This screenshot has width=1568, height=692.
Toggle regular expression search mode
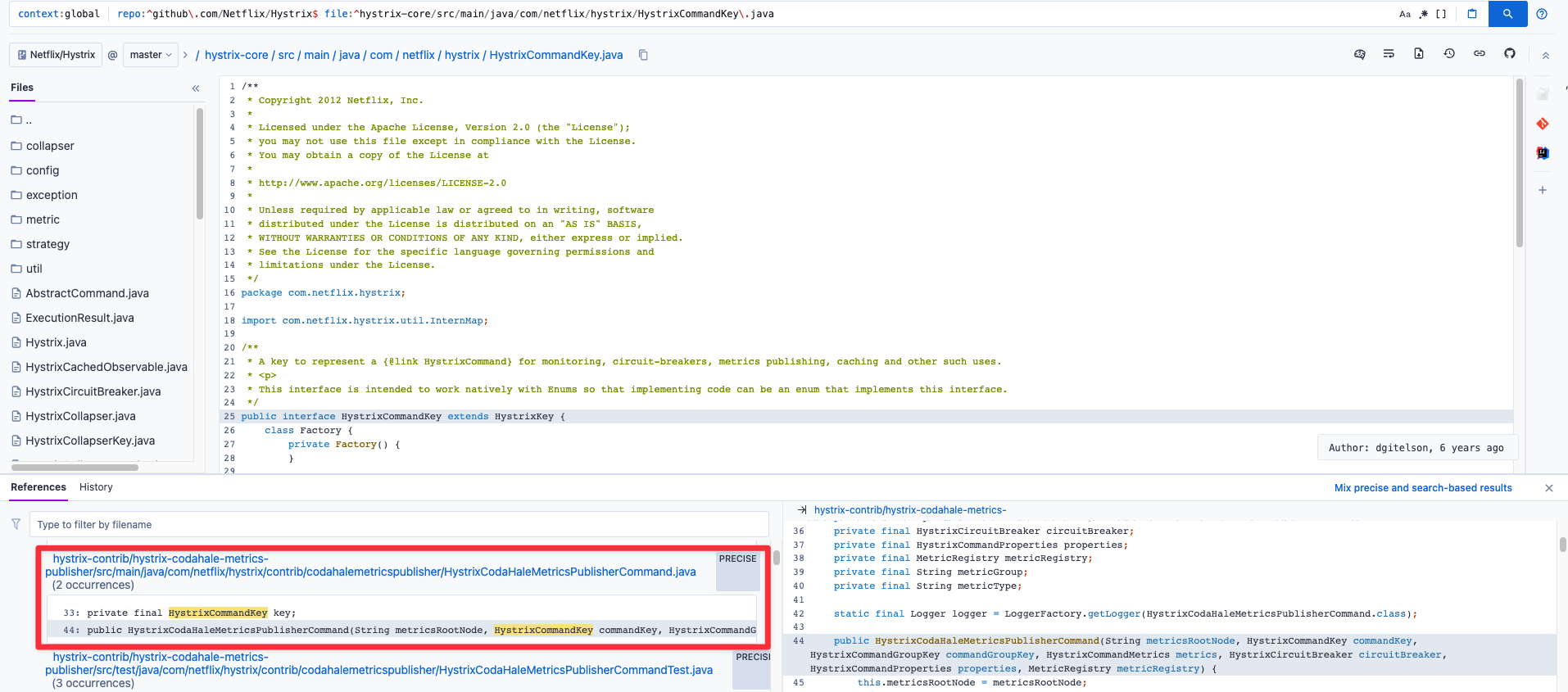[x=1424, y=14]
